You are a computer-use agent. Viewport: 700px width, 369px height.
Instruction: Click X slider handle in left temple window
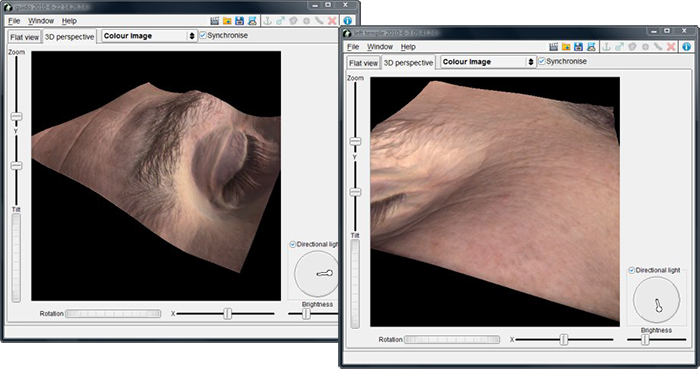tap(564, 340)
